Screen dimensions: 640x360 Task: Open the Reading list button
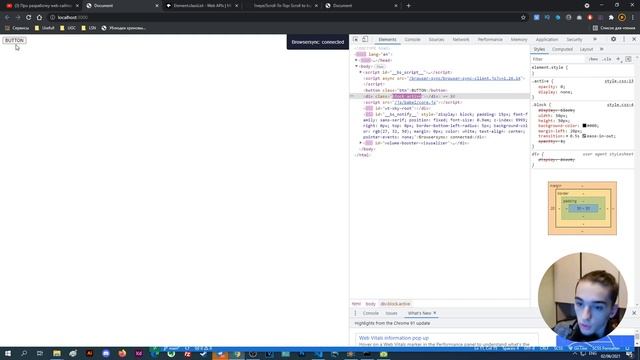pos(614,28)
